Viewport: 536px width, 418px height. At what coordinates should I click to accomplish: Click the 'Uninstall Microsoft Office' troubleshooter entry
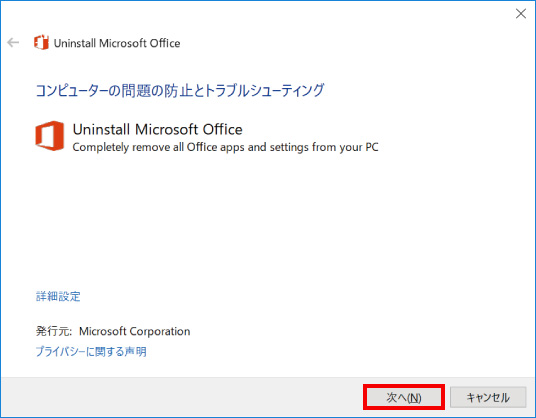(158, 130)
